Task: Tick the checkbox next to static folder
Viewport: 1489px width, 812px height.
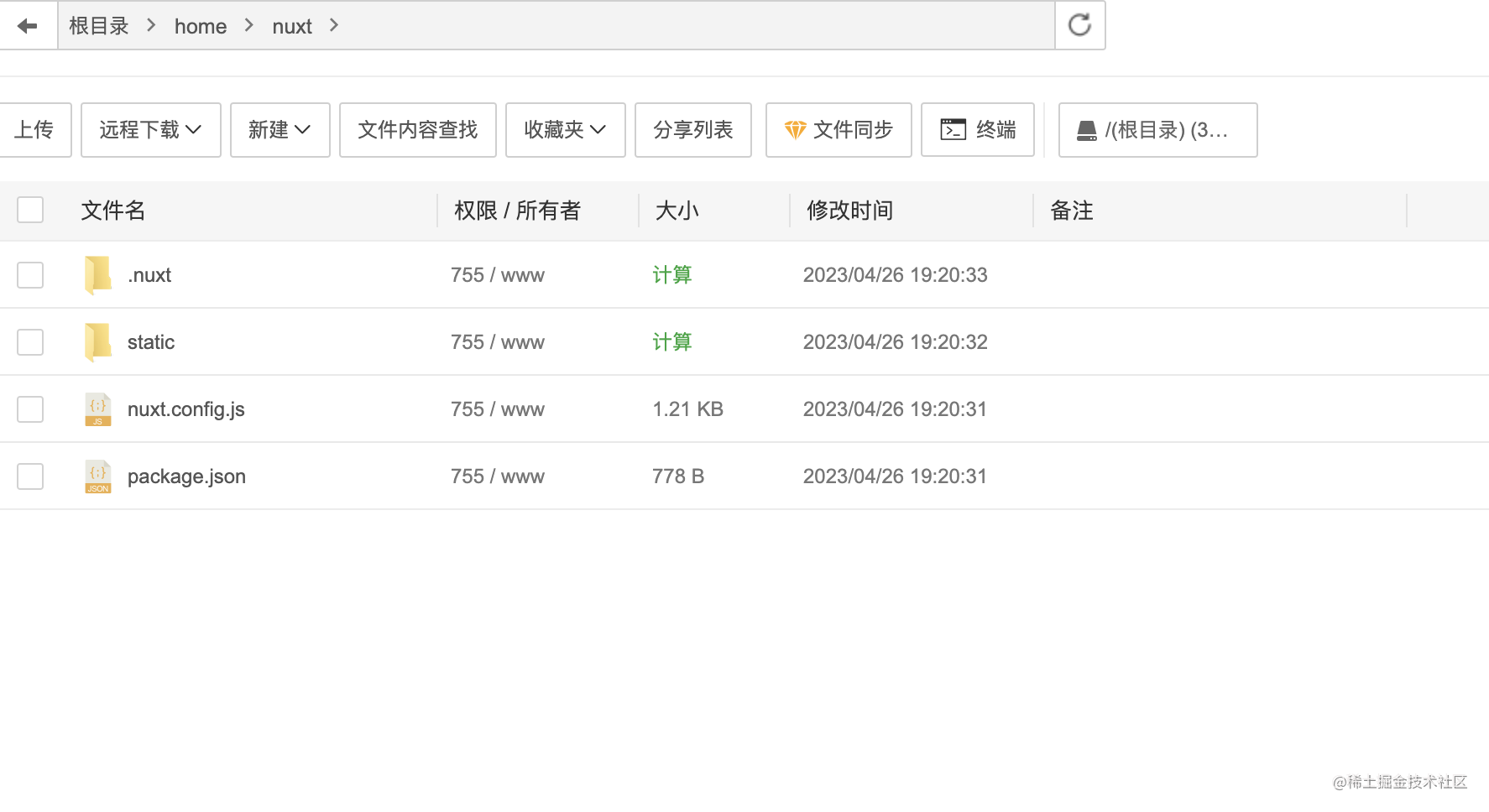Action: (30, 342)
